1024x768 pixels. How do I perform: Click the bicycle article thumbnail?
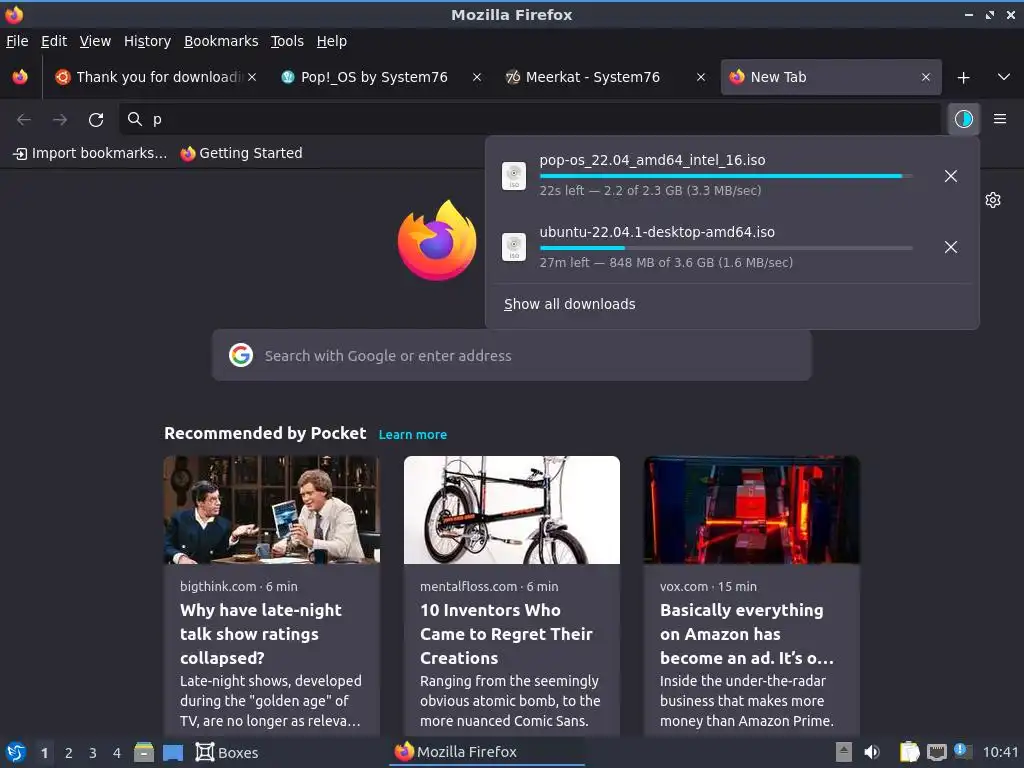tap(511, 509)
